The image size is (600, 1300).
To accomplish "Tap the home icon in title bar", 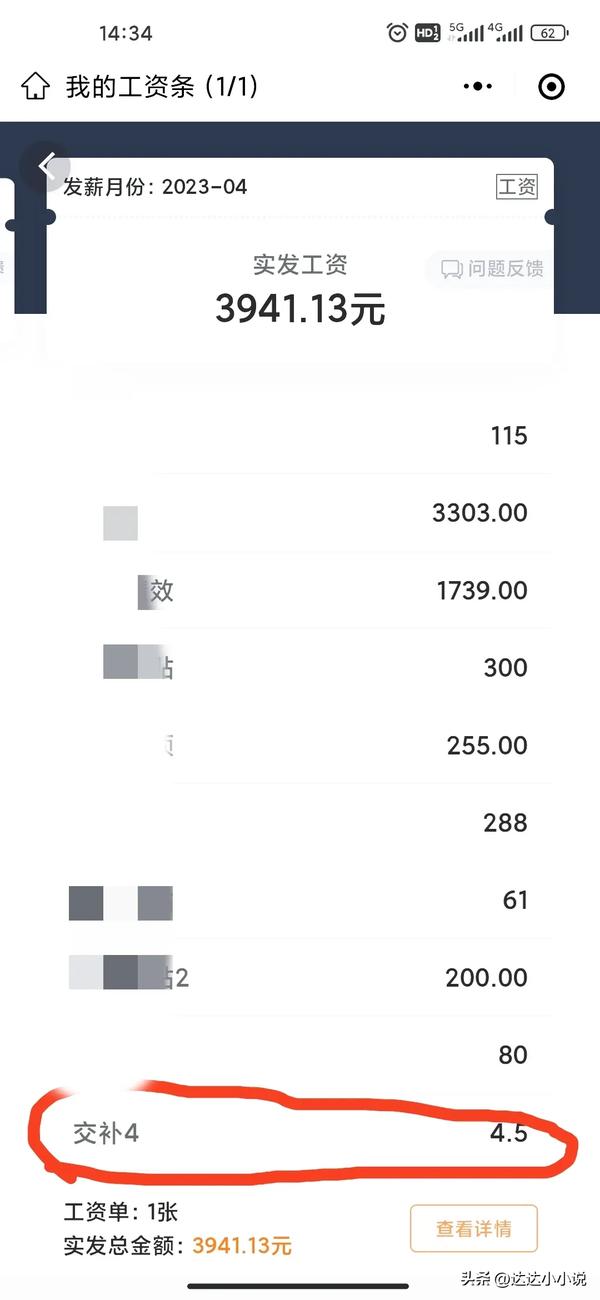I will tap(35, 87).
